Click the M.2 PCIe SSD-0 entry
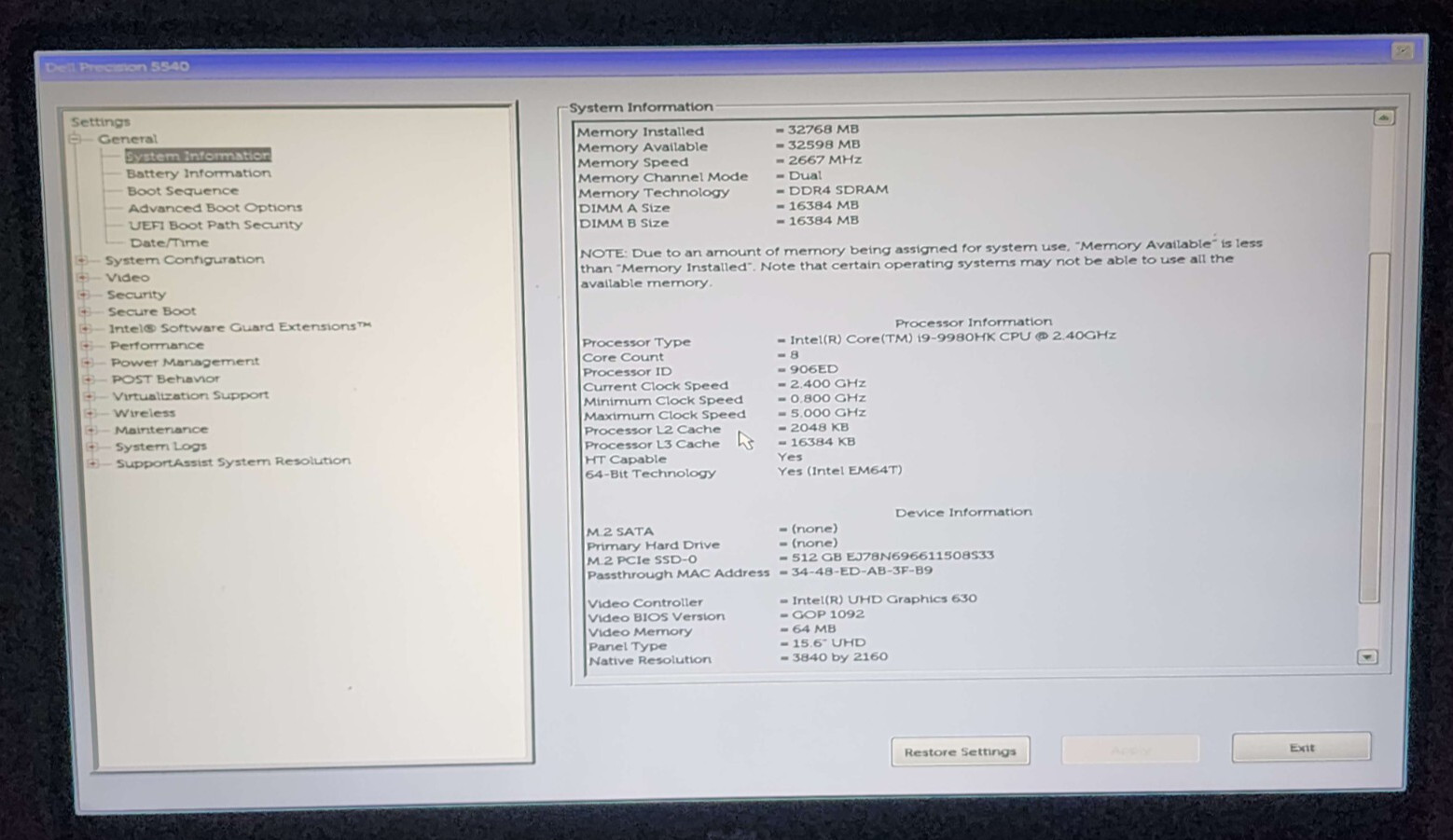The height and width of the screenshot is (840, 1453). point(791,558)
